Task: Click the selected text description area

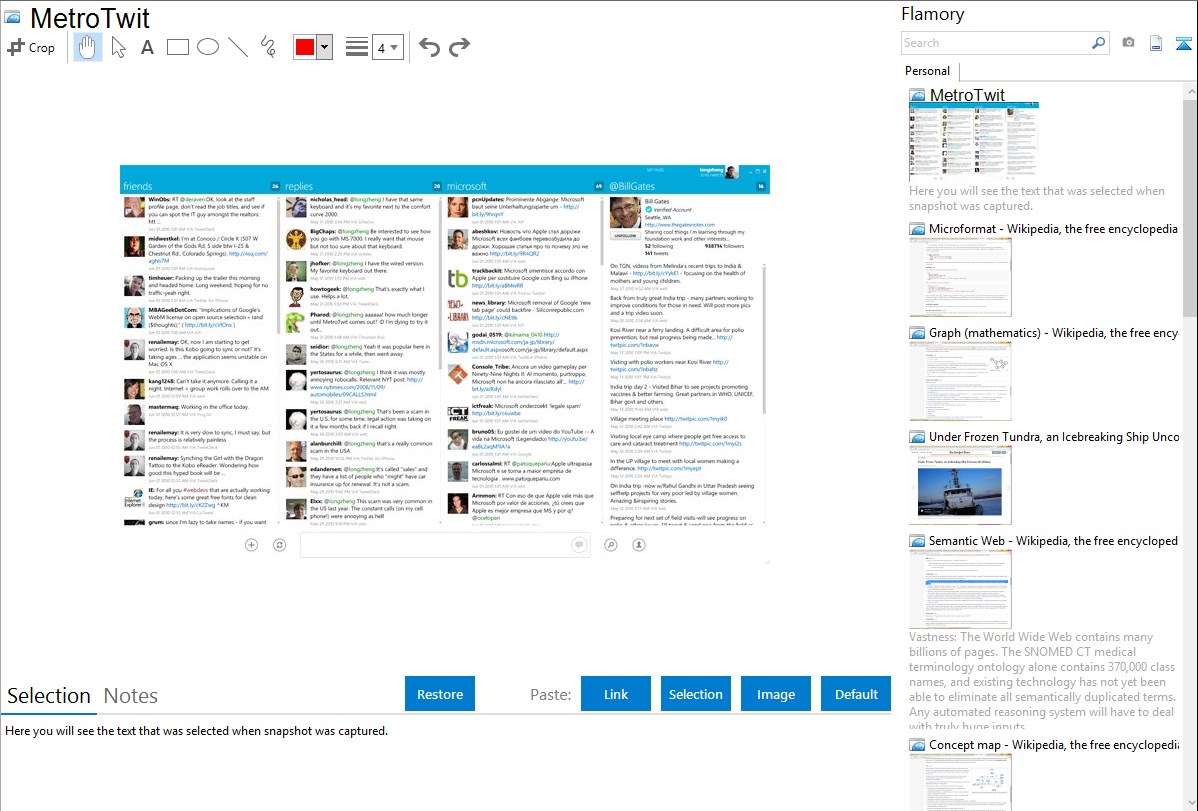Action: (196, 731)
